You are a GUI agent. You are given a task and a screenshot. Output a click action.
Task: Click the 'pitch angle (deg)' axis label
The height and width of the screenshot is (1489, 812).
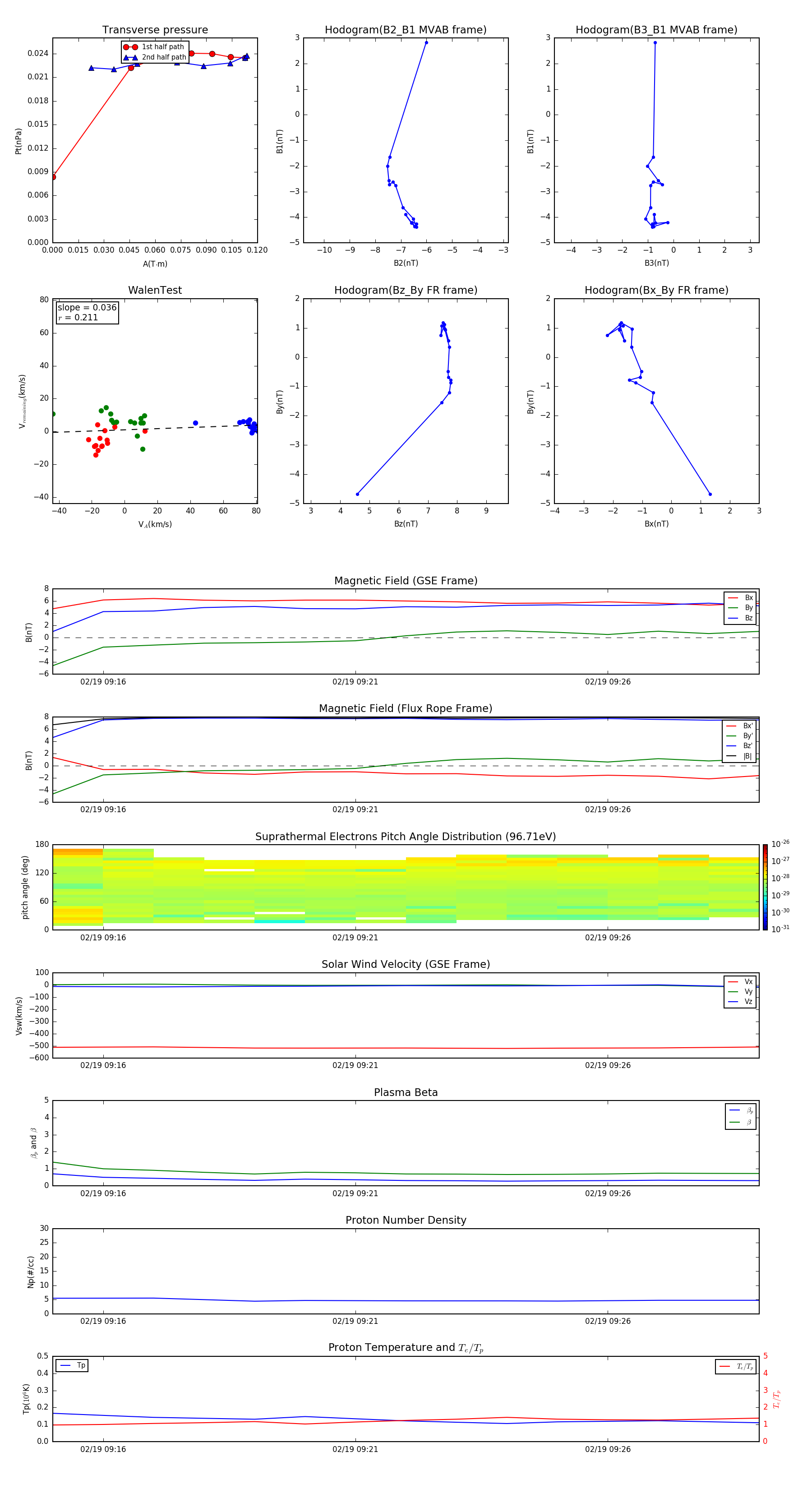click(x=25, y=887)
